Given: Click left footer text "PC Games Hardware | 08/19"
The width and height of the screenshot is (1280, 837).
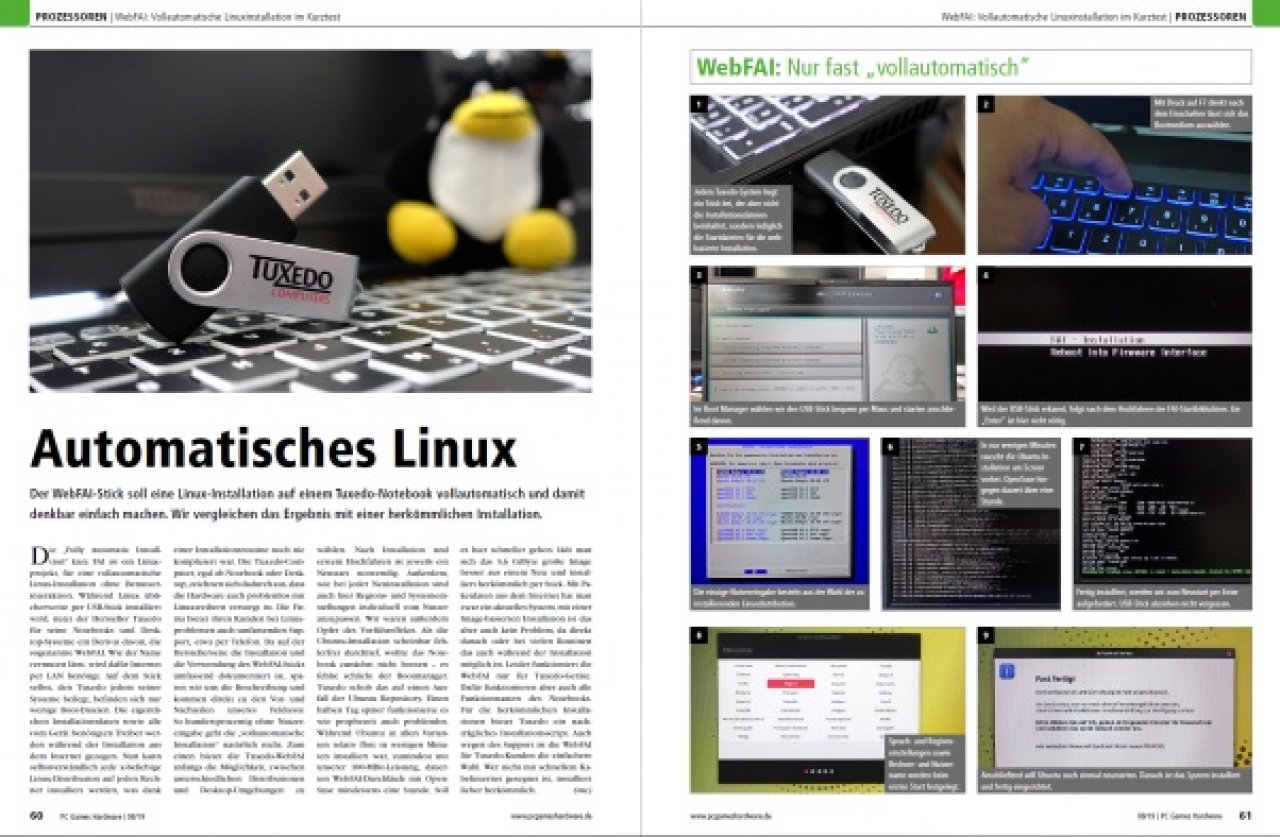Looking at the screenshot, I should (x=103, y=815).
